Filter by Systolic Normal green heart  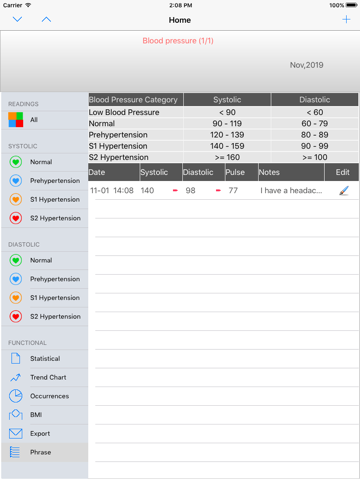16,162
